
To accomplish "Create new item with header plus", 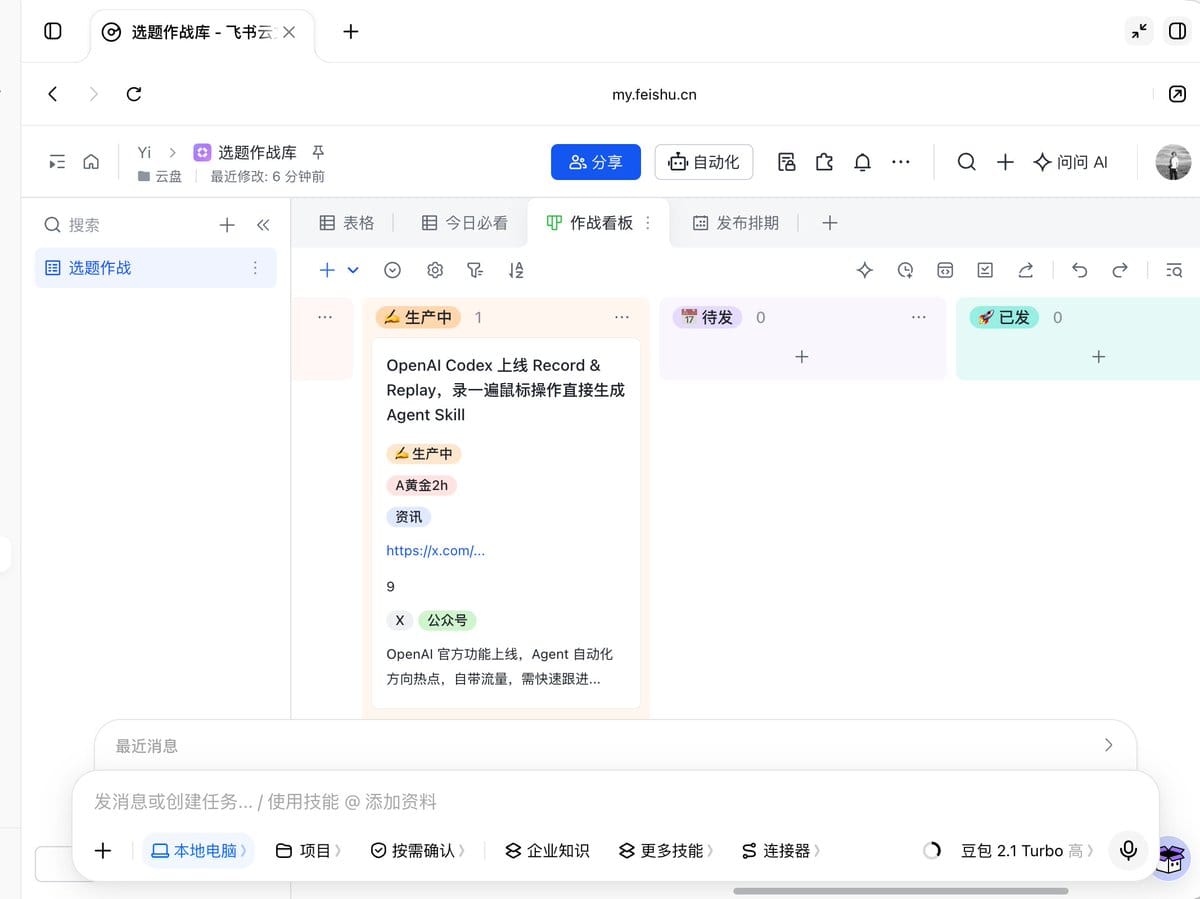I will [1005, 162].
